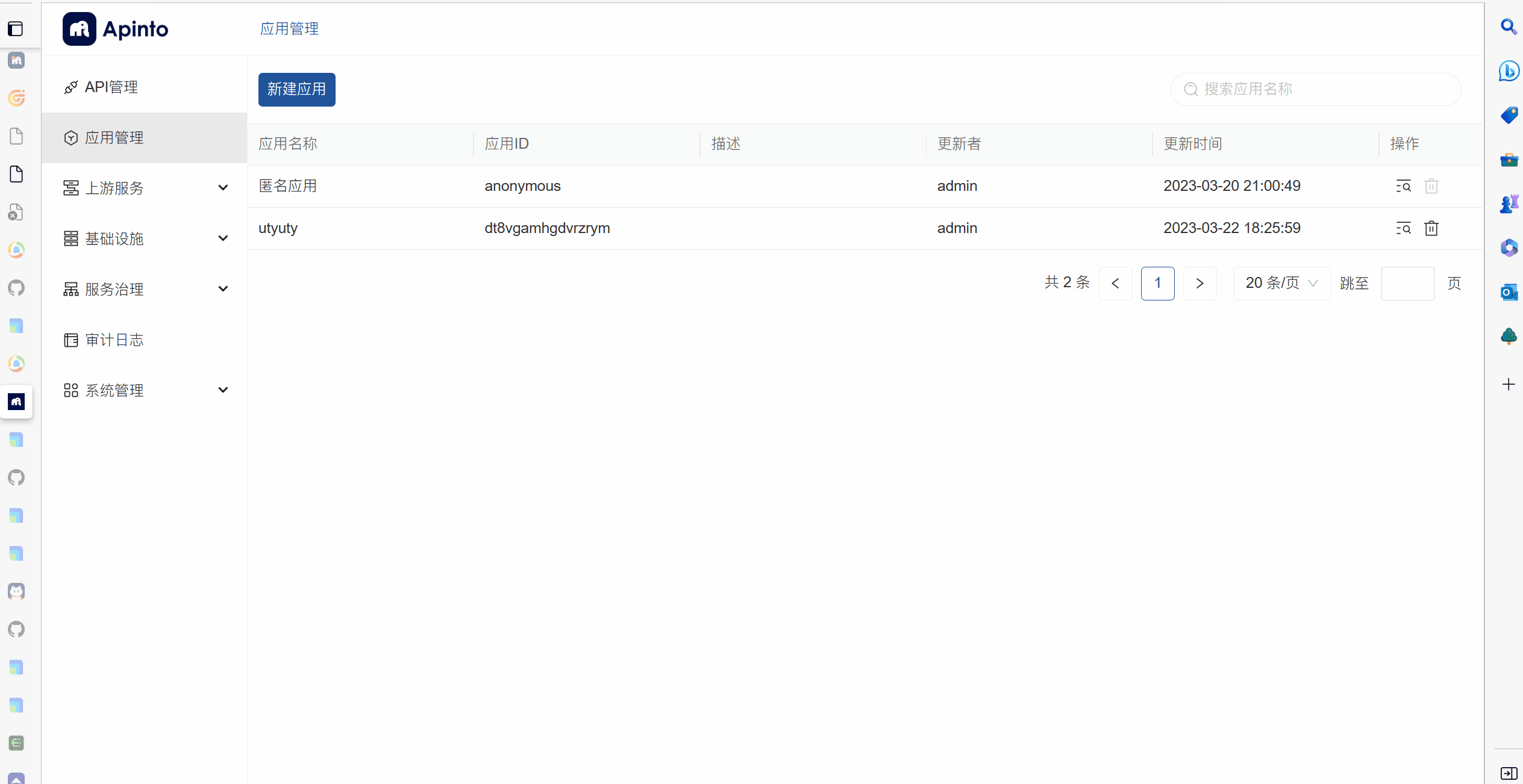Click the Bing chat icon in sidebar

[1509, 71]
